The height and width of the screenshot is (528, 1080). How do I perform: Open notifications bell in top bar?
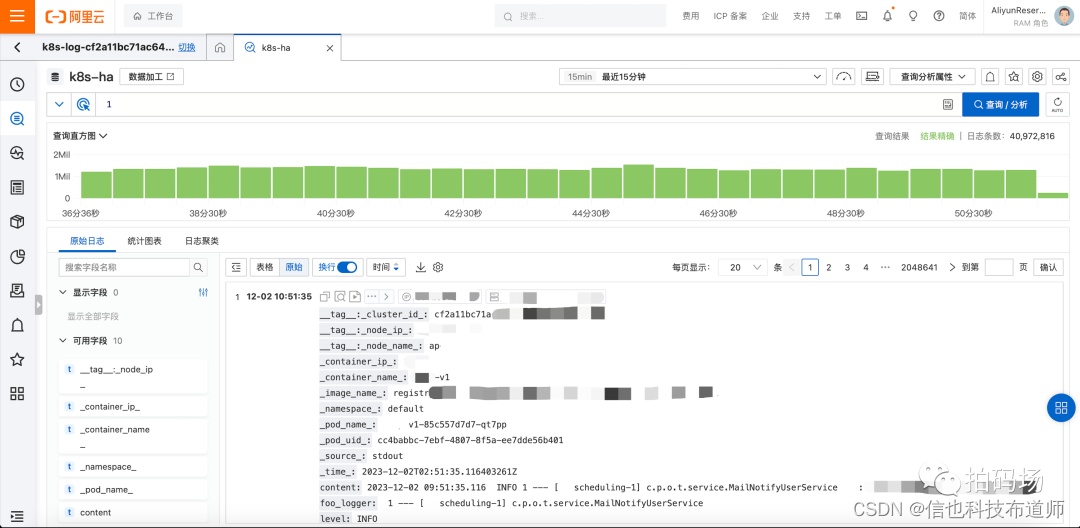tap(887, 16)
